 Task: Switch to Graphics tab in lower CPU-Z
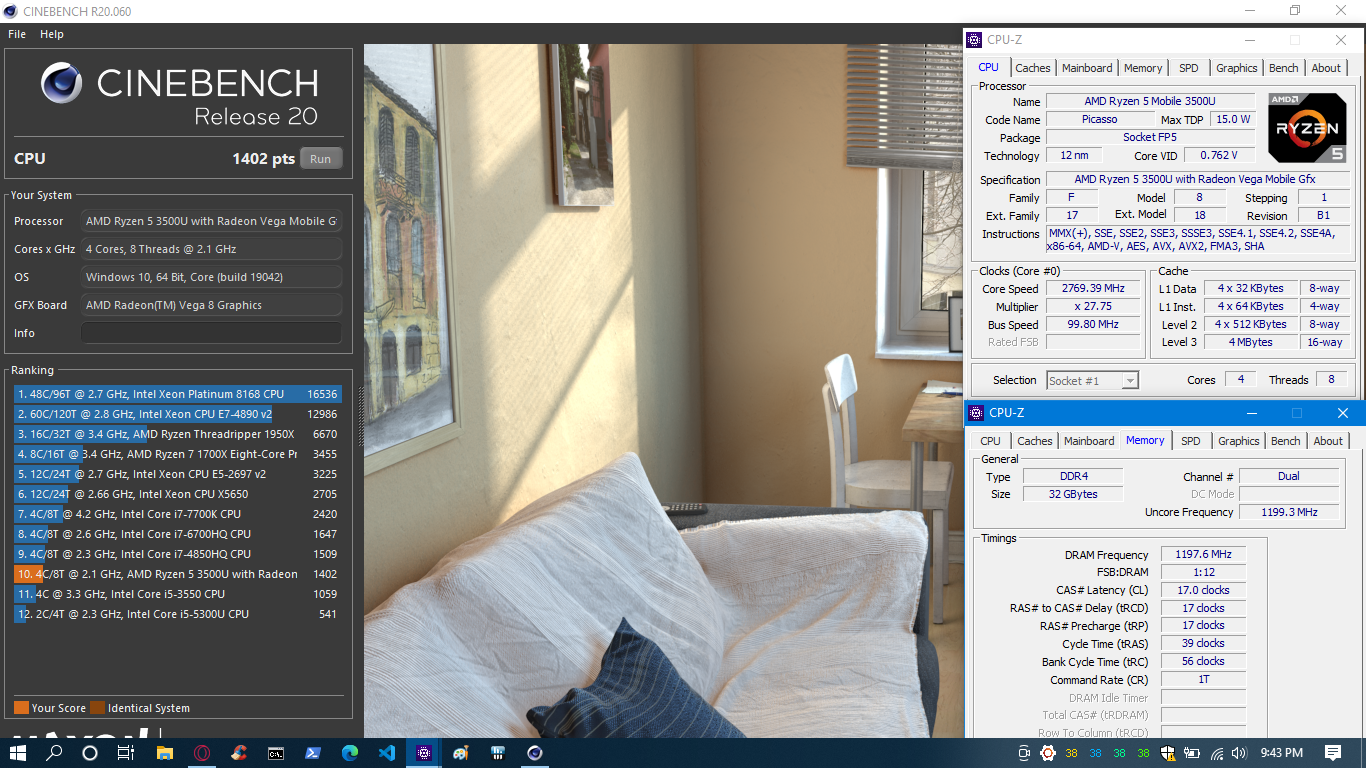point(1239,441)
